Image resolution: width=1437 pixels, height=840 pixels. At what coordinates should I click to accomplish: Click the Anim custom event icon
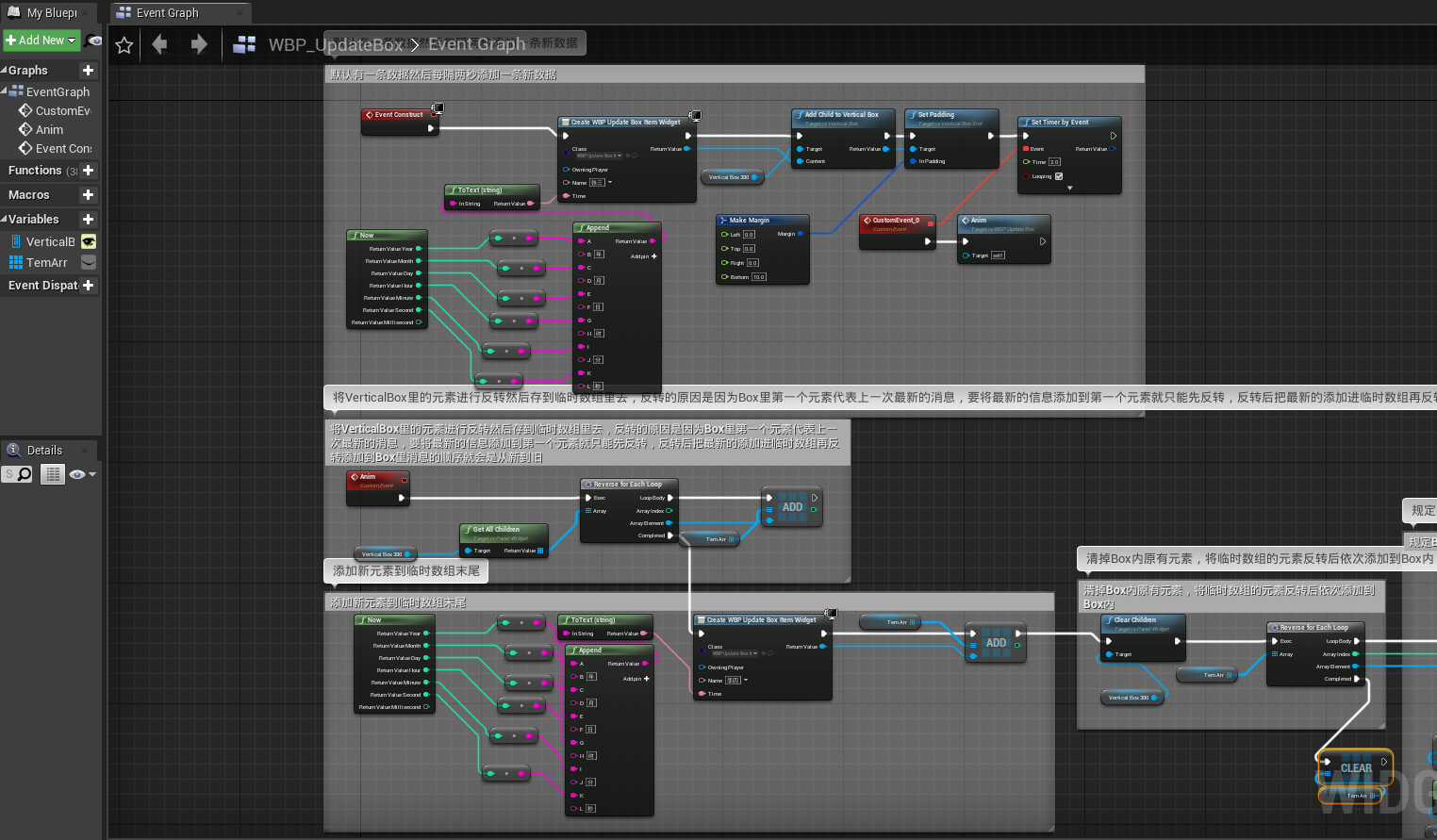(x=25, y=129)
